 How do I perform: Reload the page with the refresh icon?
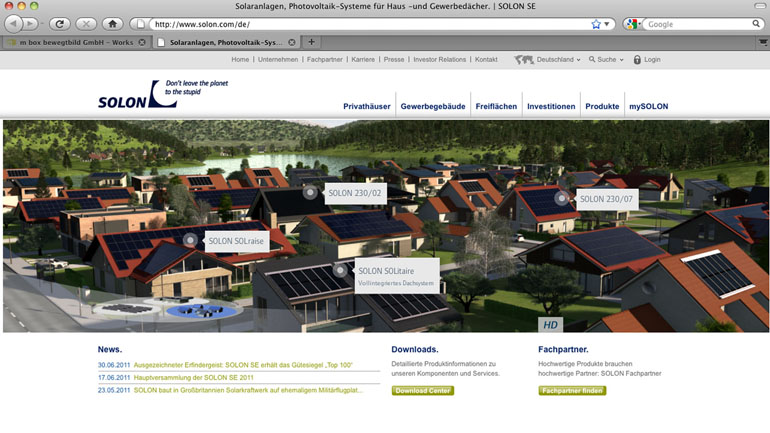[59, 24]
